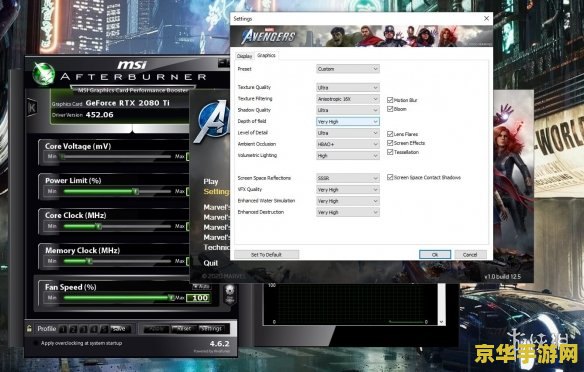Click Settings in the Avengers launcher menu
The height and width of the screenshot is (372, 584).
(x=216, y=192)
